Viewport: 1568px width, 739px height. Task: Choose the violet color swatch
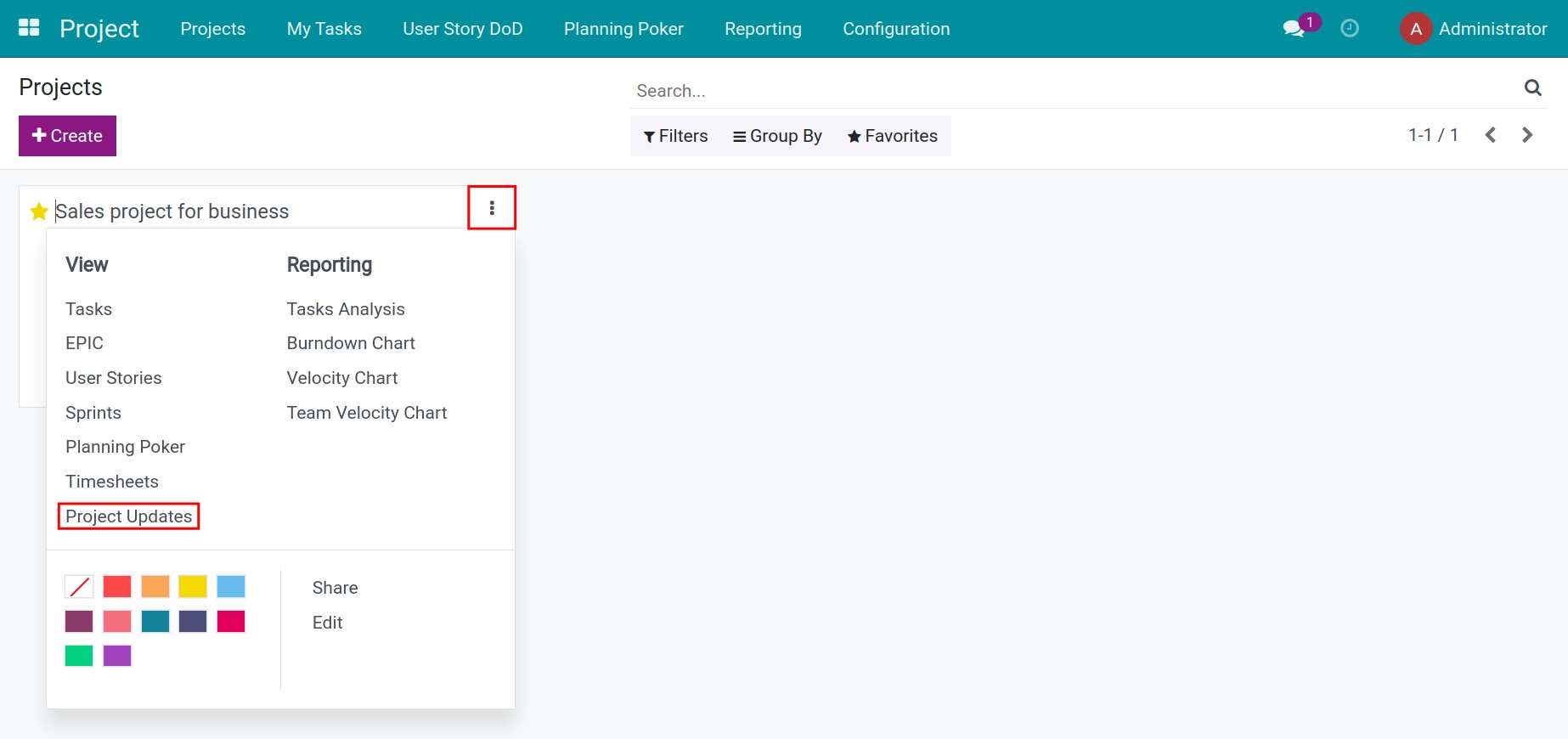pyautogui.click(x=117, y=656)
